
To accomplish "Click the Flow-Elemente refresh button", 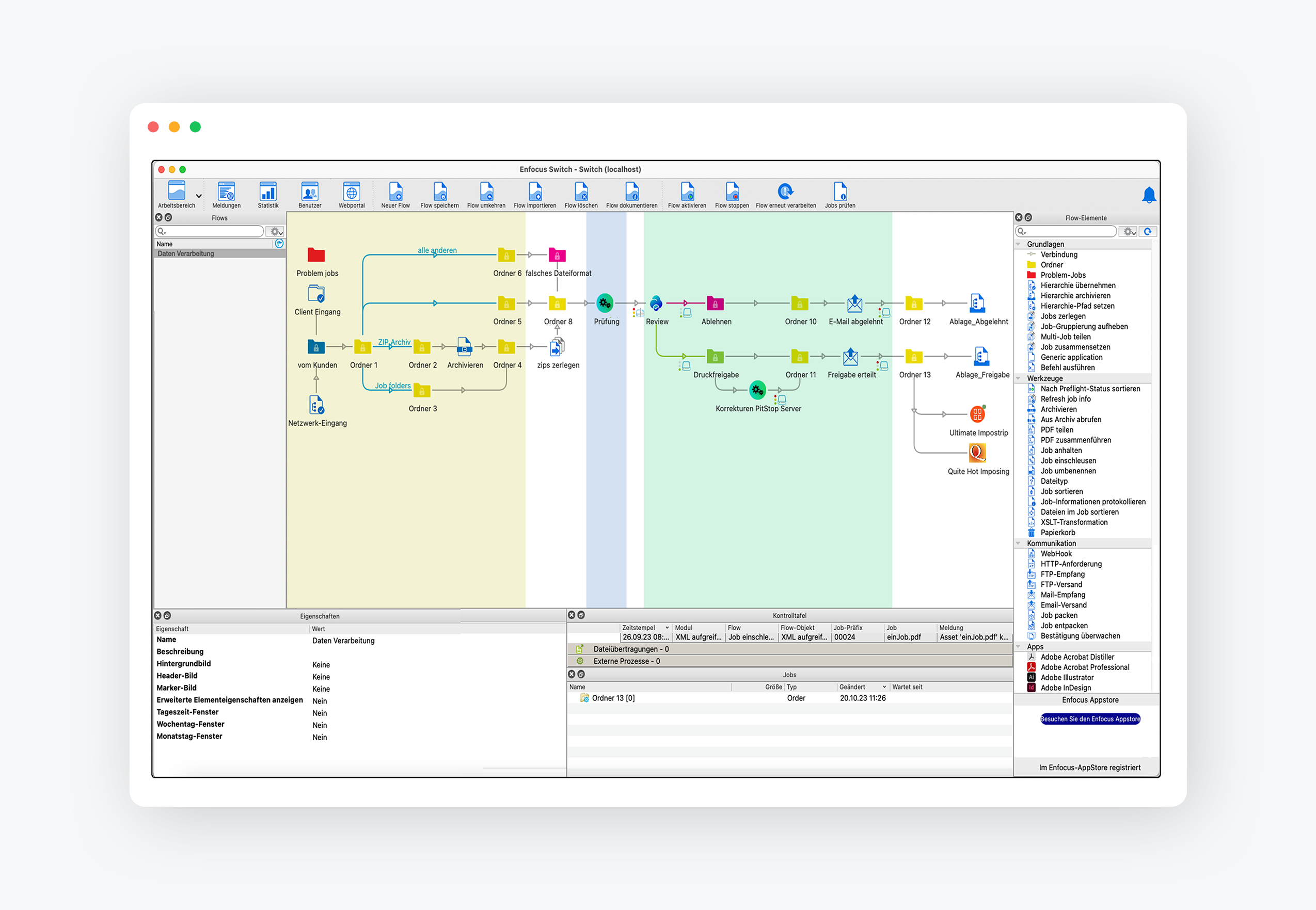I will point(1147,231).
